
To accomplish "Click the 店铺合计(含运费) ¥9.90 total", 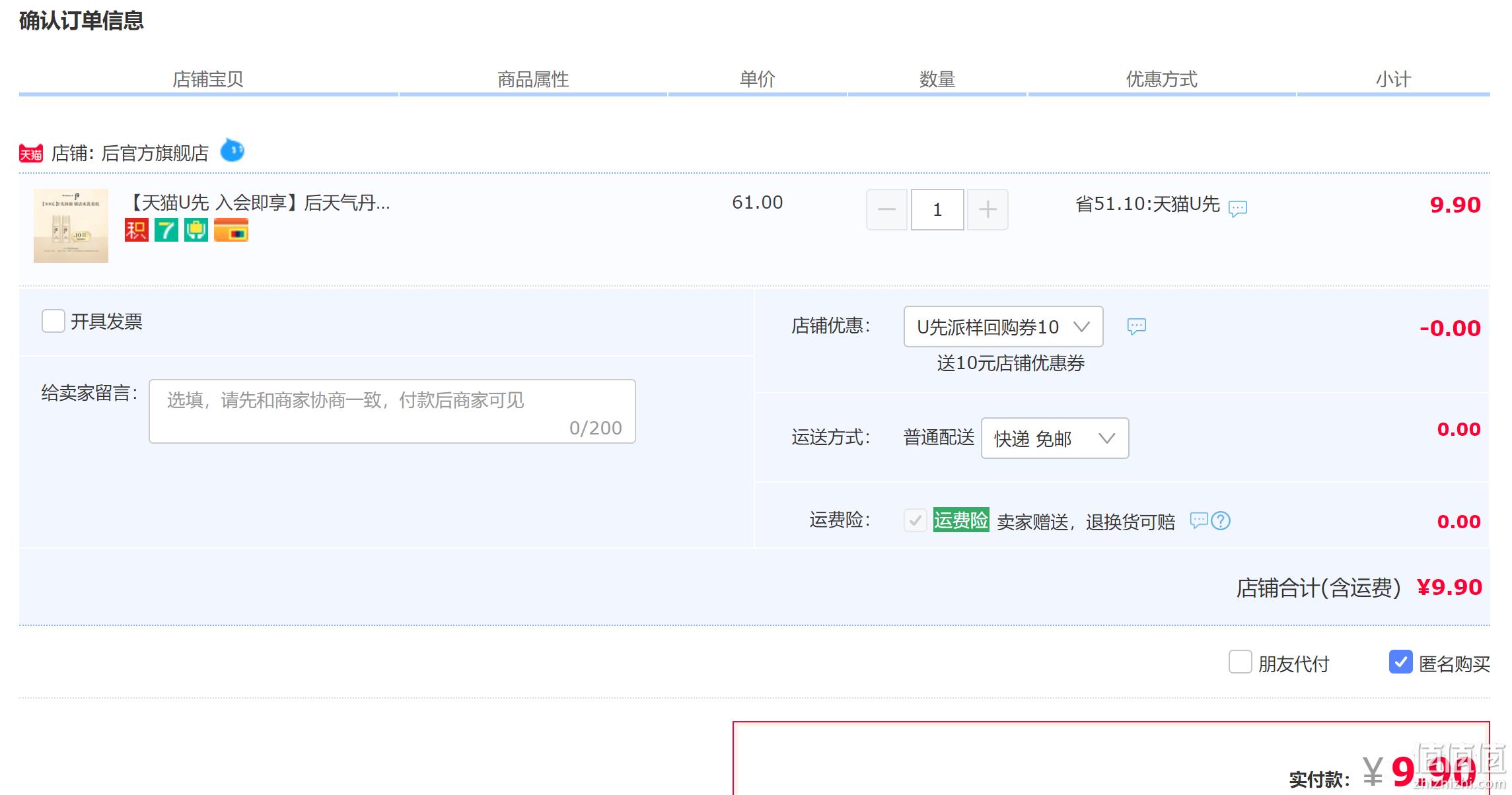I will (1359, 588).
